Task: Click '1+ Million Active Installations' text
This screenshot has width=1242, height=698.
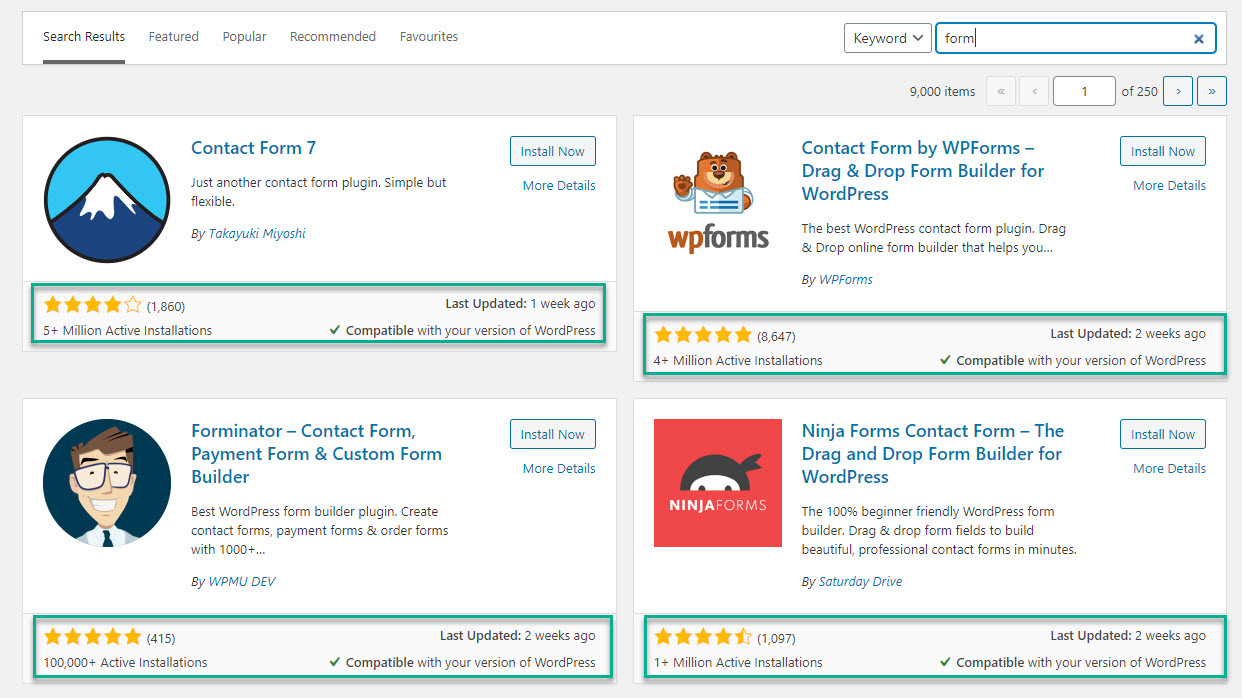Action: (x=738, y=662)
